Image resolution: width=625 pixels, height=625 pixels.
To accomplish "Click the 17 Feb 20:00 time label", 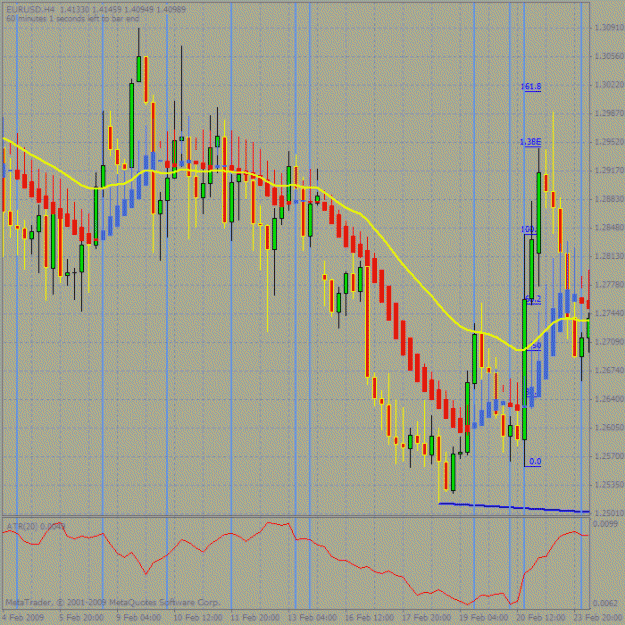I will [427, 617].
